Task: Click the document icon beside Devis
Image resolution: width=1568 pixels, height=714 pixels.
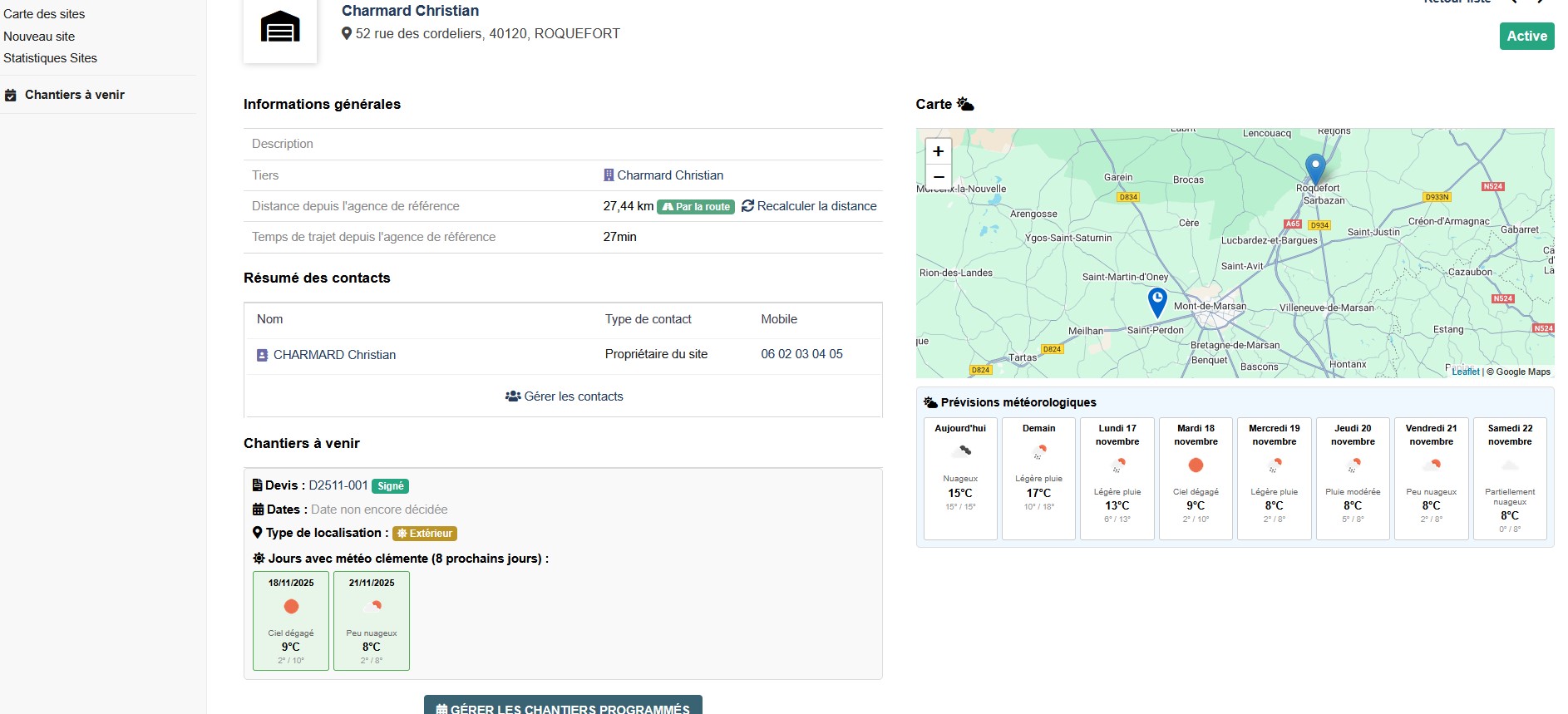Action: pyautogui.click(x=258, y=485)
